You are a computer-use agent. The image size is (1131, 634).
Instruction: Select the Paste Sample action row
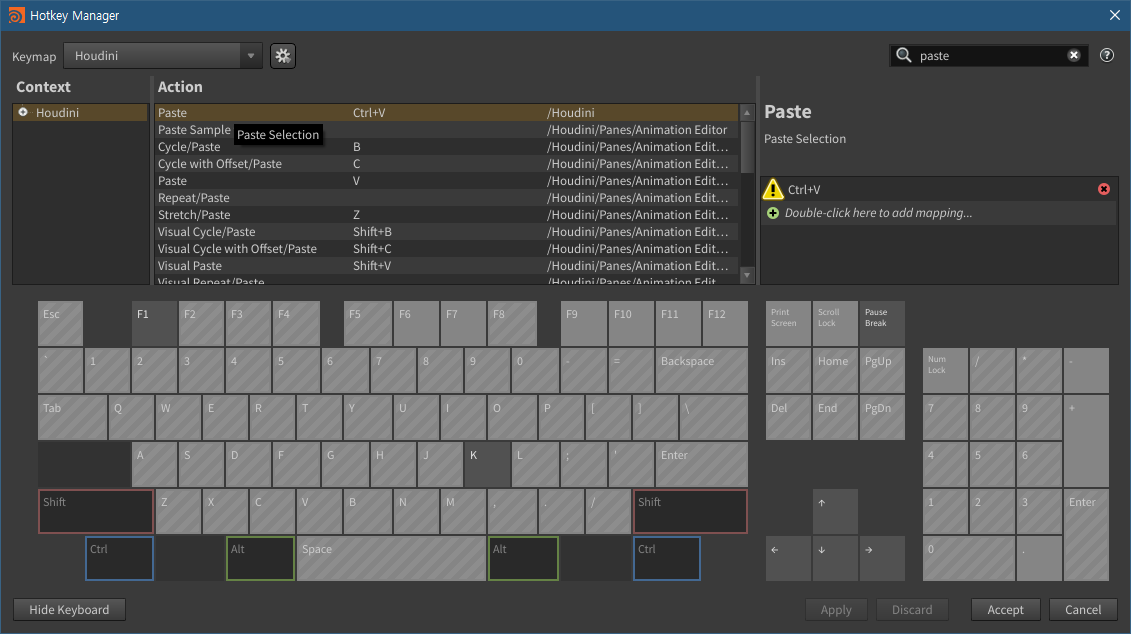(446, 130)
